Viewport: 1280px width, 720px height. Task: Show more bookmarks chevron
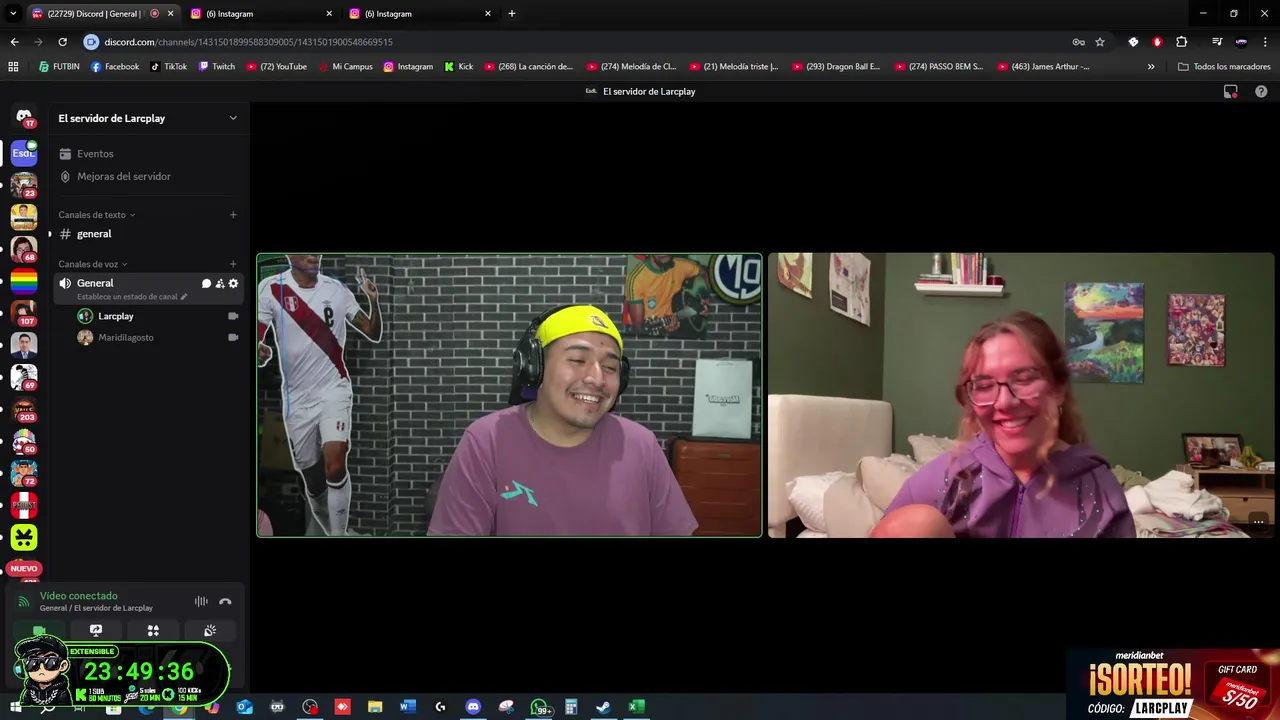(1151, 67)
